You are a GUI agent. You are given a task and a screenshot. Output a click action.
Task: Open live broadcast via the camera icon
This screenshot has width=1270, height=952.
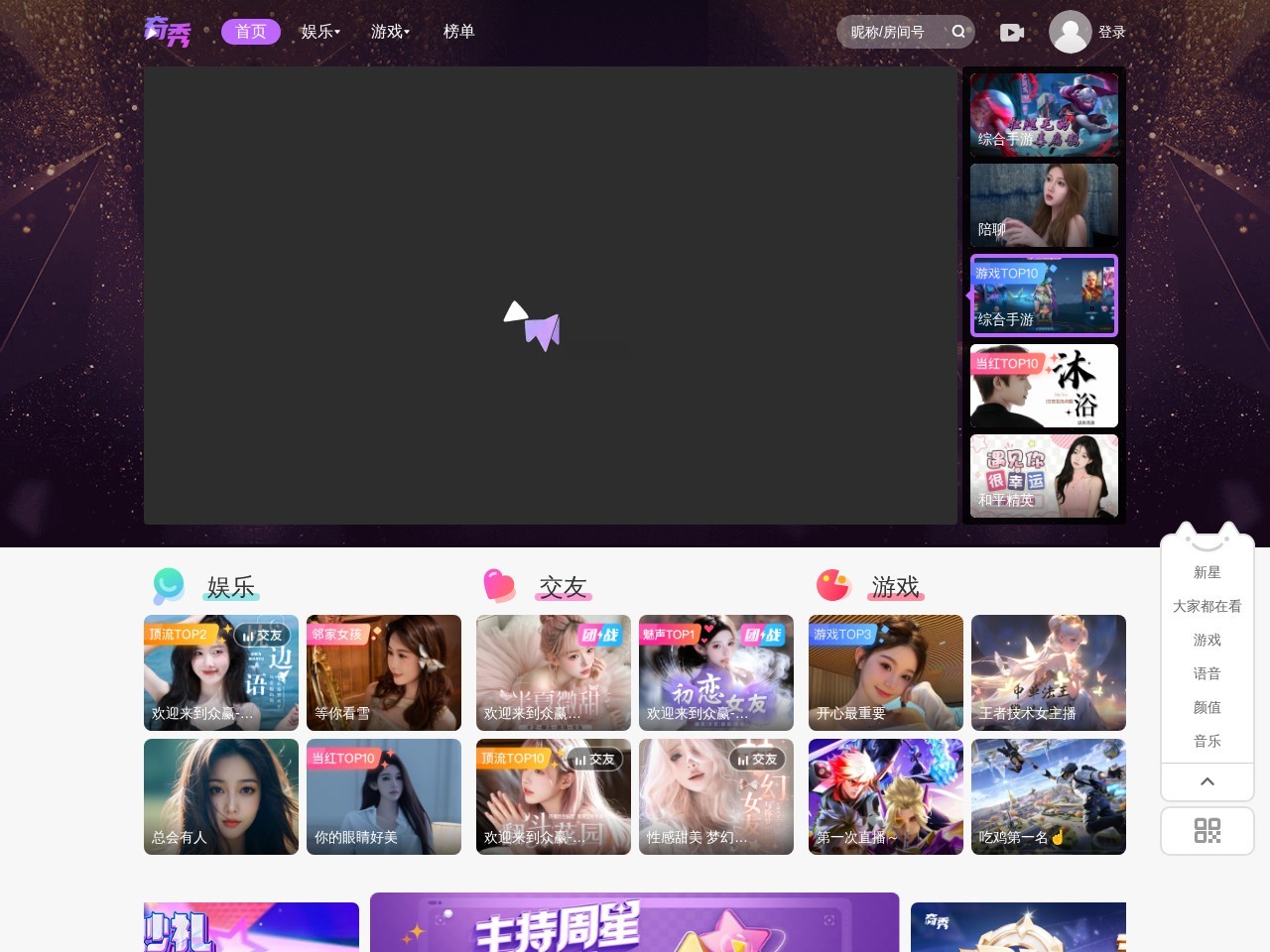tap(1012, 32)
